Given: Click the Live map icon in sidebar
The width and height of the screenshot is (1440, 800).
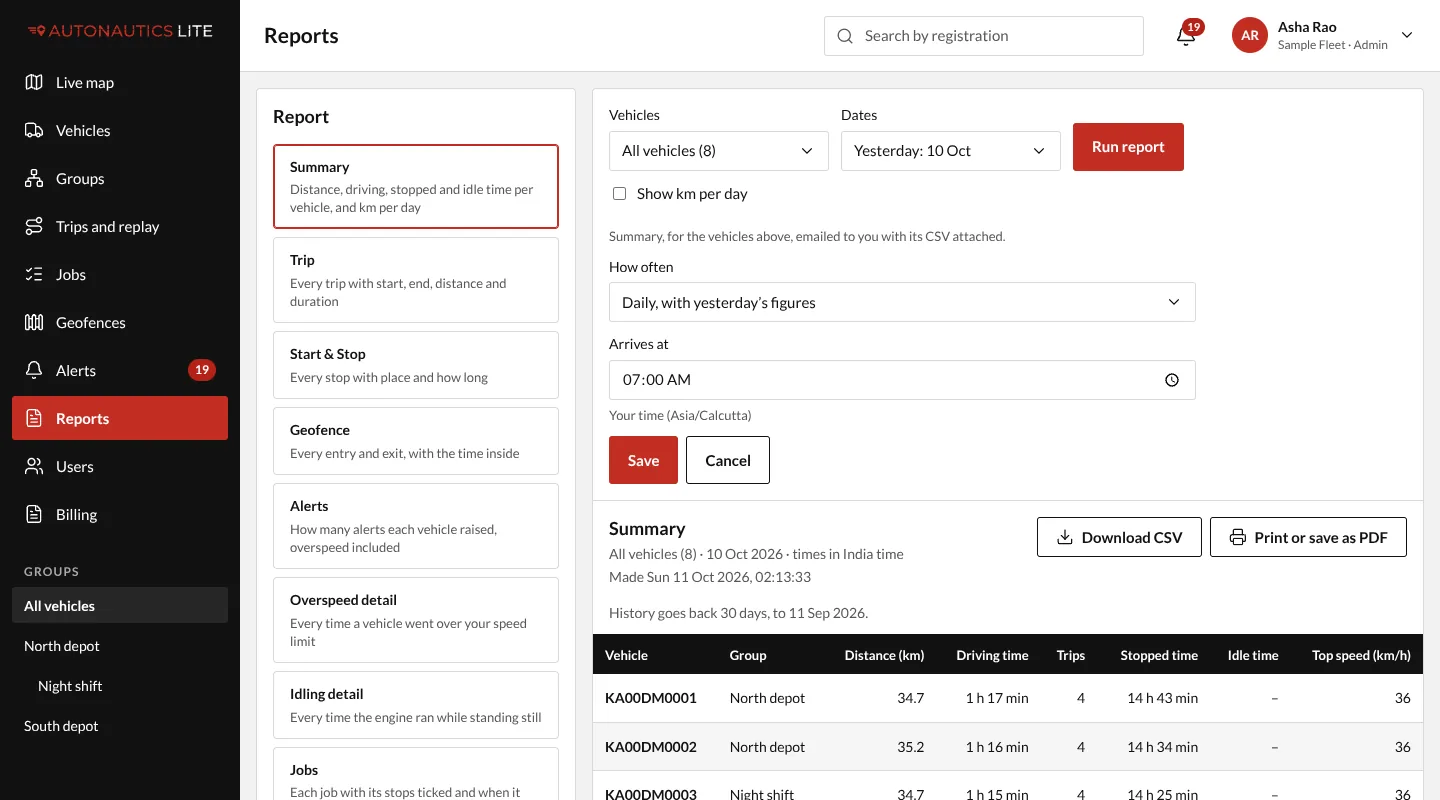Looking at the screenshot, I should 34,83.
